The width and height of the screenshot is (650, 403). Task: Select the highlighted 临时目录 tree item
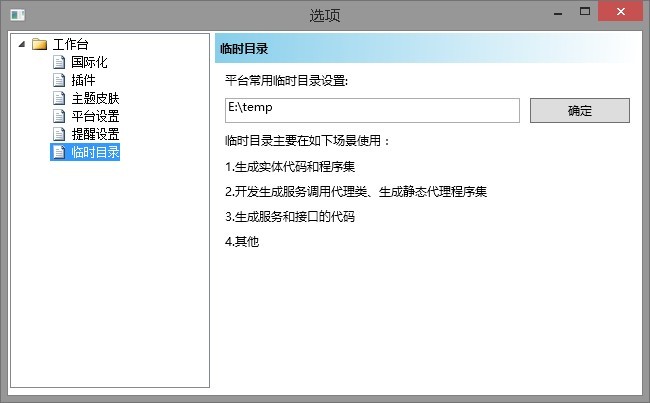click(x=85, y=152)
